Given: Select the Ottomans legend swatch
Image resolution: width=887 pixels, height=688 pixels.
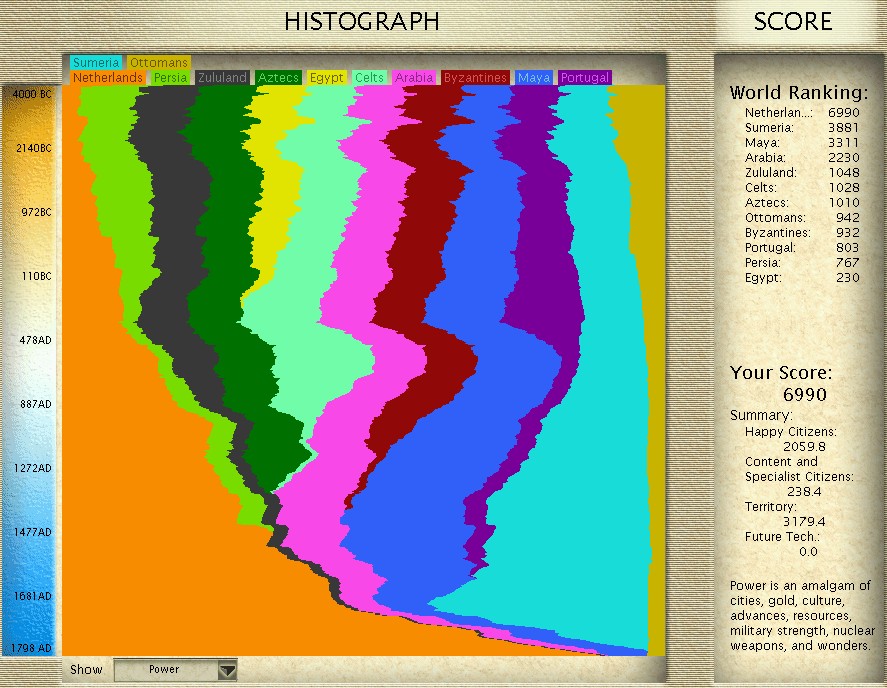Looking at the screenshot, I should click(x=158, y=62).
